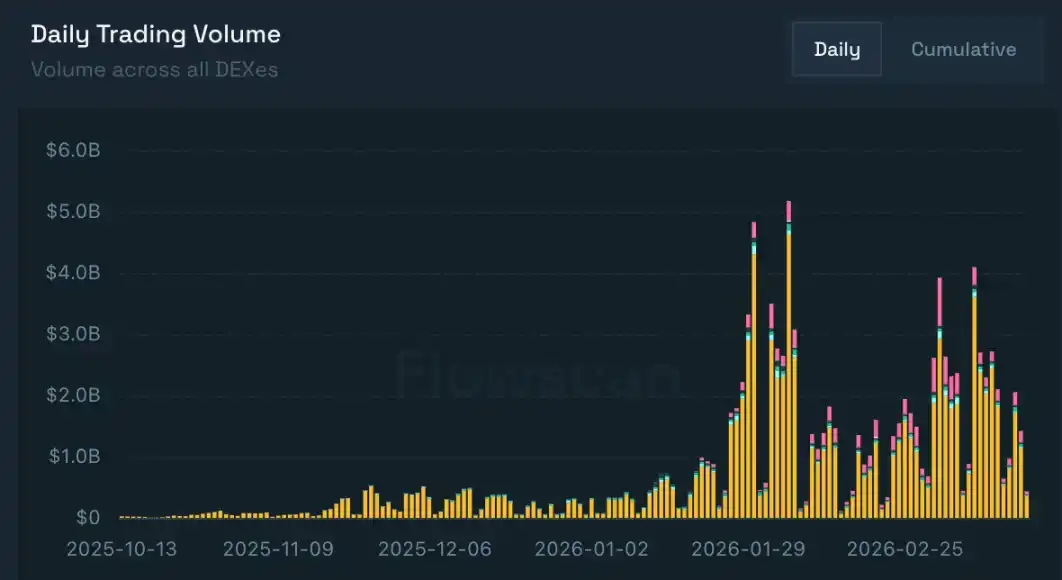Image resolution: width=1062 pixels, height=580 pixels.
Task: Switch to the Cumulative view
Action: coord(963,50)
